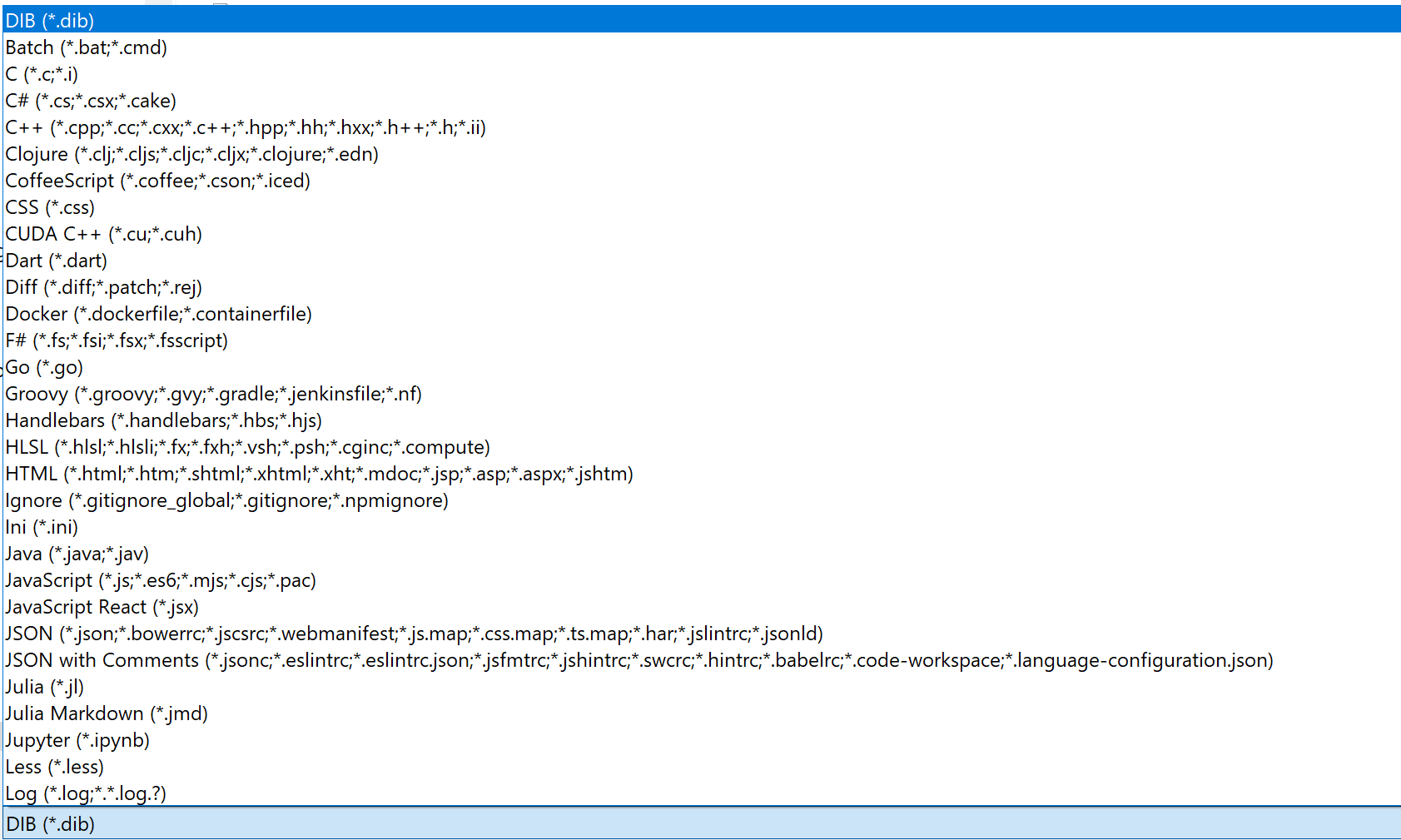This screenshot has height=840, width=1401.
Task: Select Java (*.java;*.jav)
Action: tap(702, 554)
